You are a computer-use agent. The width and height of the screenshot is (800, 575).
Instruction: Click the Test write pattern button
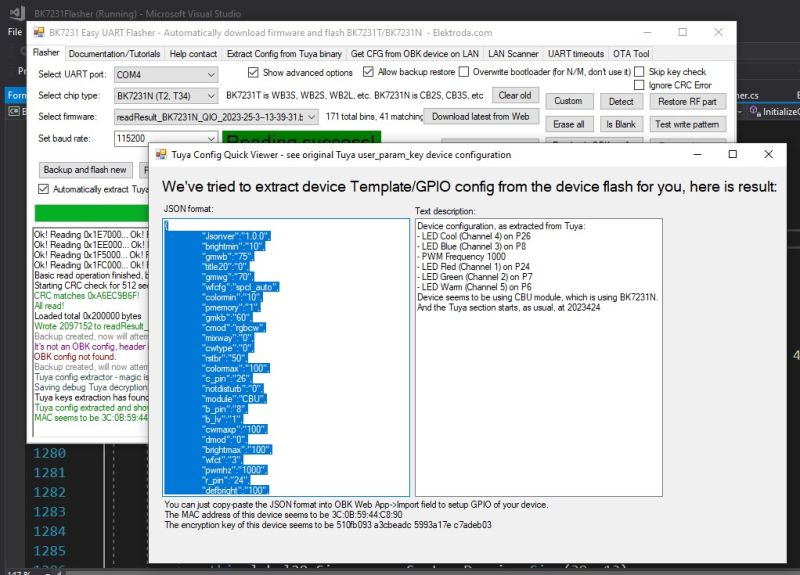[687, 124]
